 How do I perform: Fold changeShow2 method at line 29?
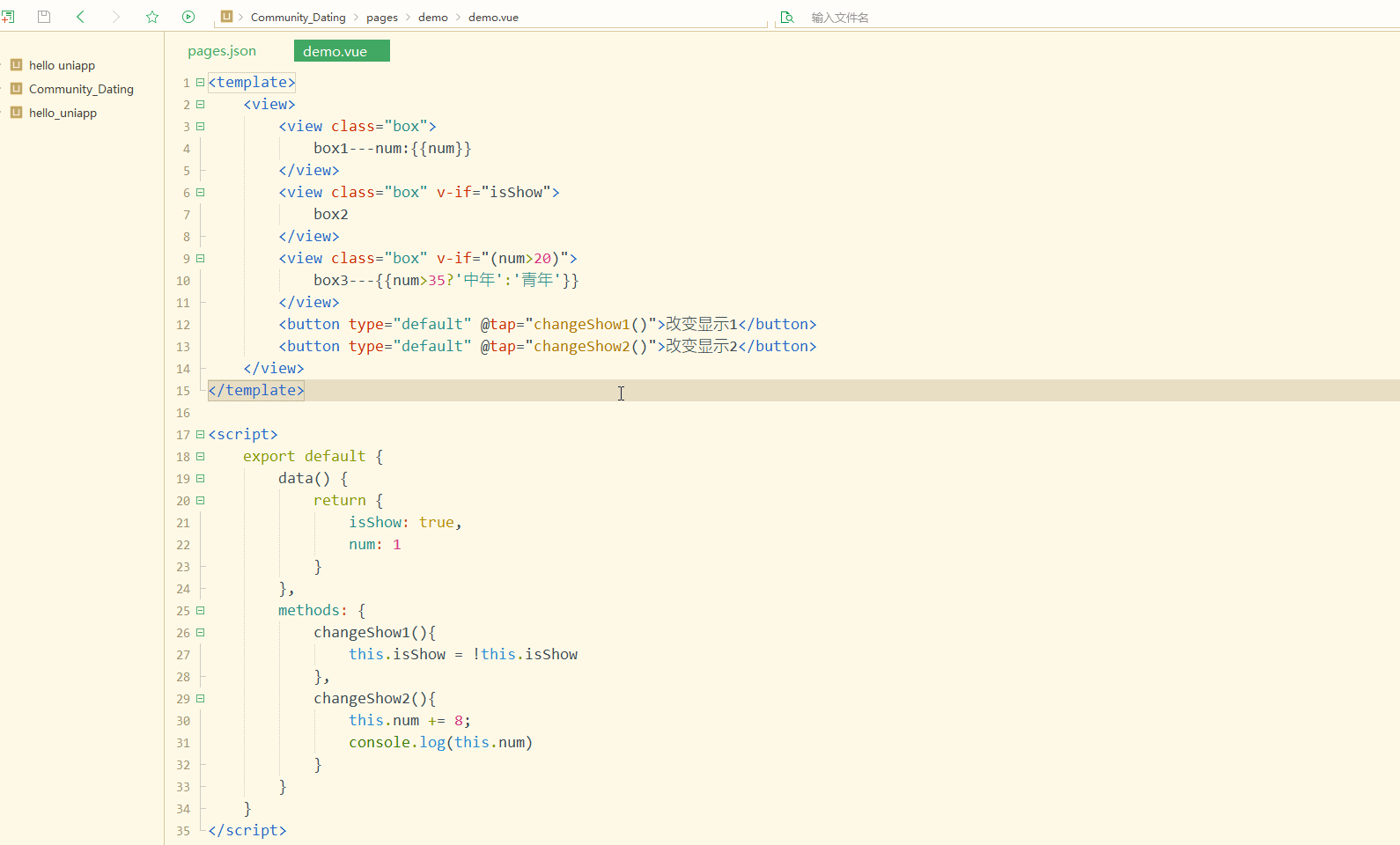tap(201, 698)
